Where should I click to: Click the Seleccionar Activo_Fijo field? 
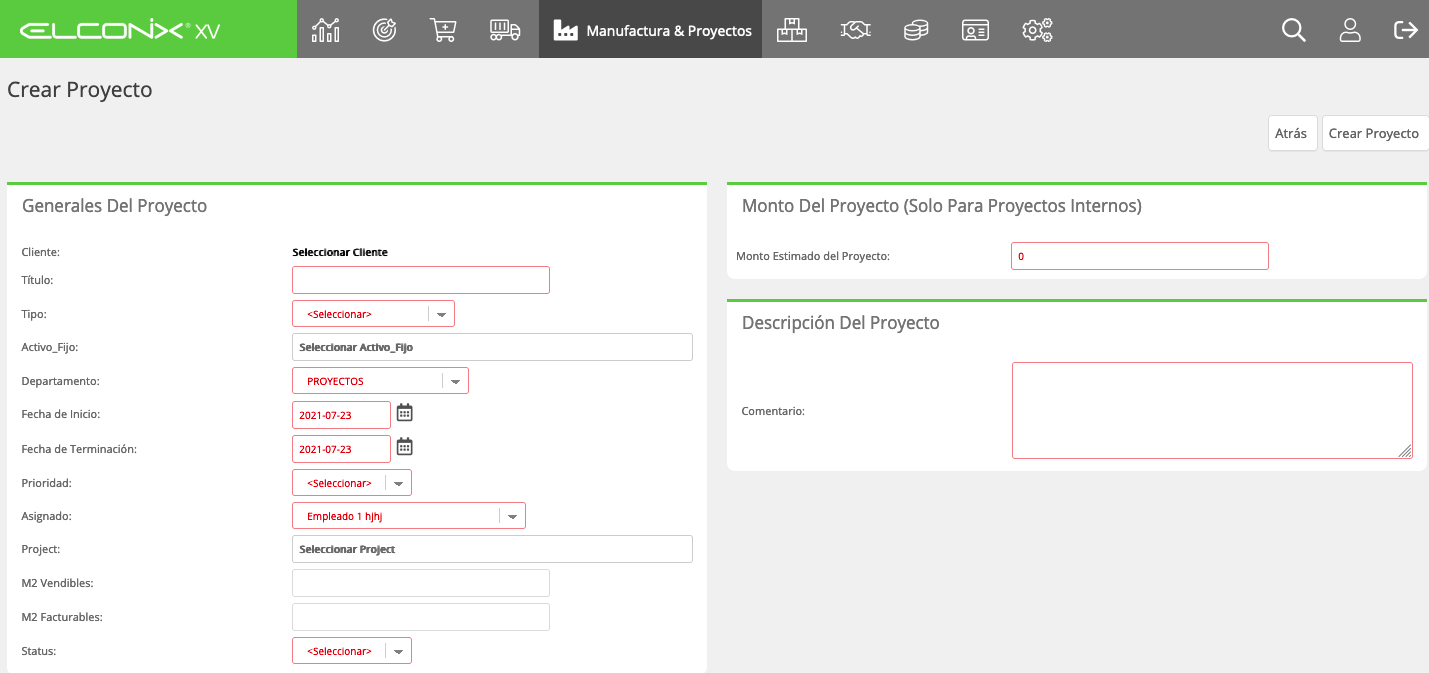point(492,347)
